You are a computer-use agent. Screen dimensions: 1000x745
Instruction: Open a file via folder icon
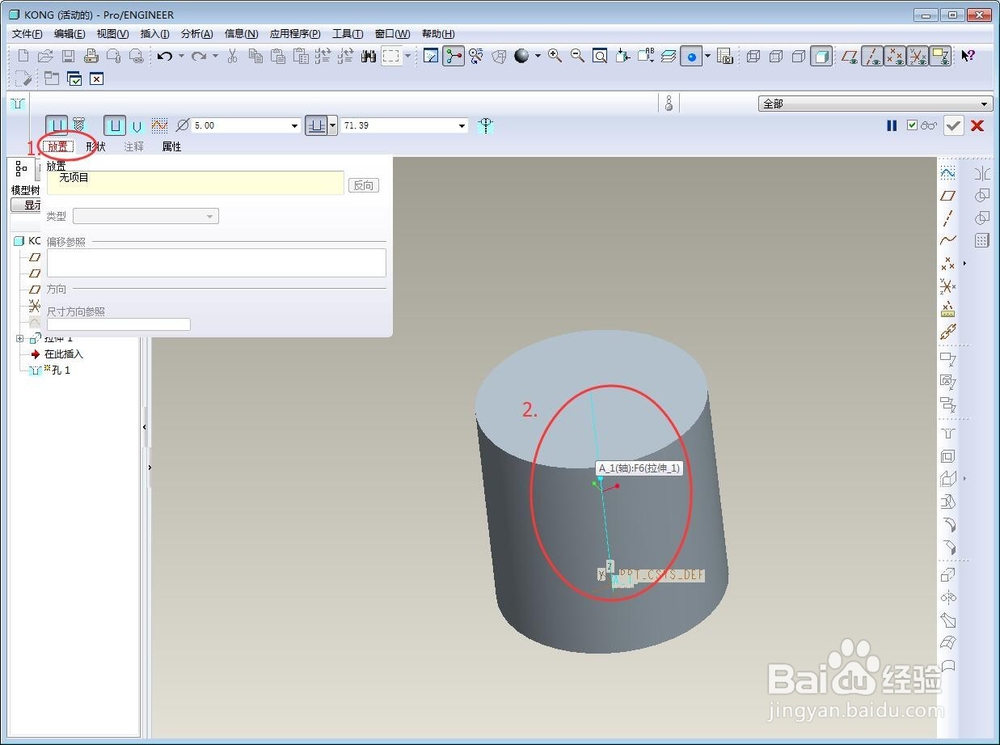pyautogui.click(x=45, y=56)
